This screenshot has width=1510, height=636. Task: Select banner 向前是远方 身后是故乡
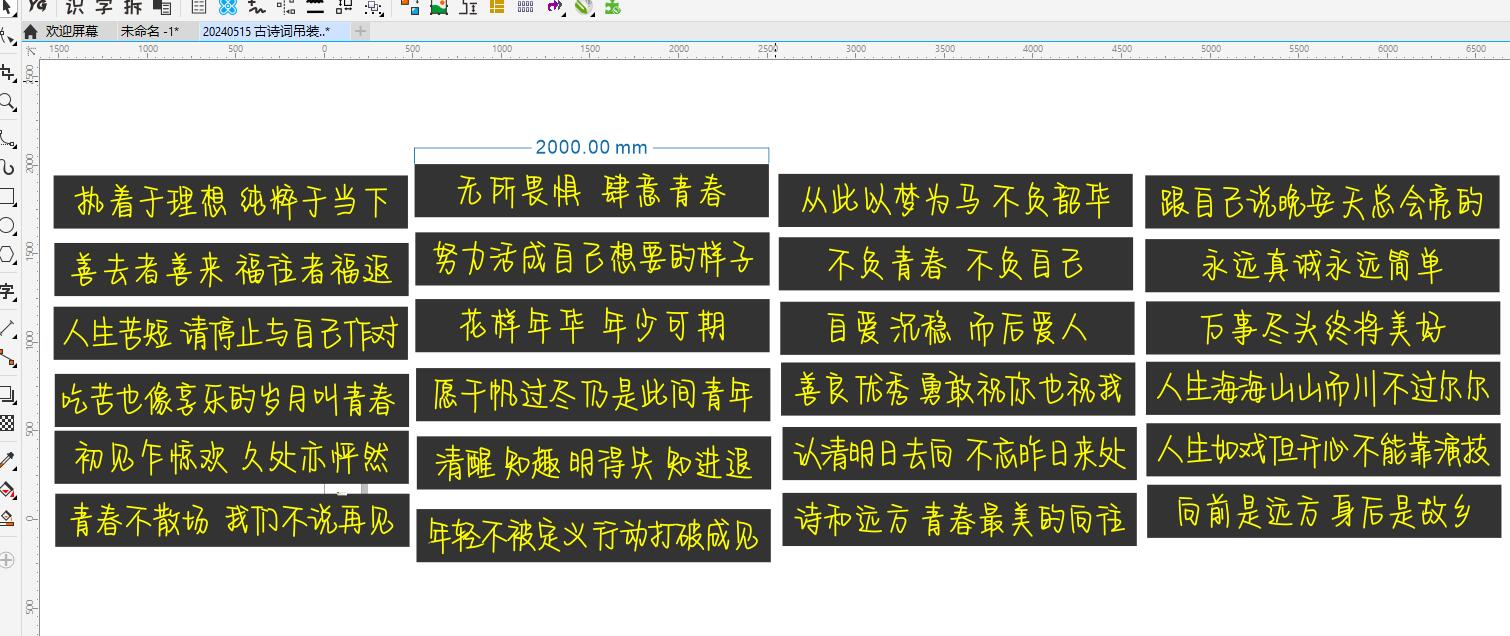[x=1324, y=512]
